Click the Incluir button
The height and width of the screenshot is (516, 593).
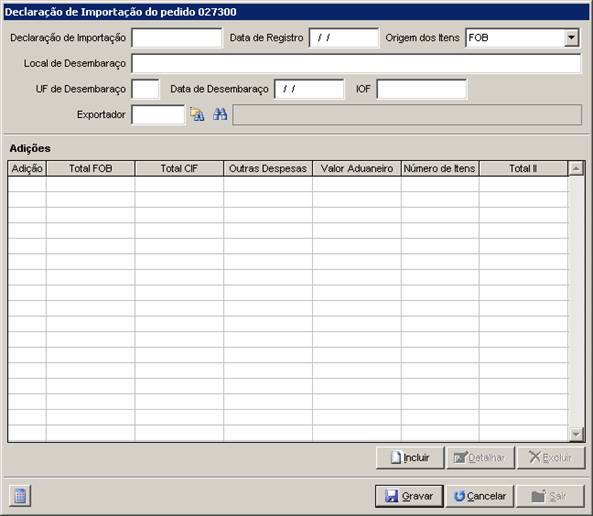point(410,458)
